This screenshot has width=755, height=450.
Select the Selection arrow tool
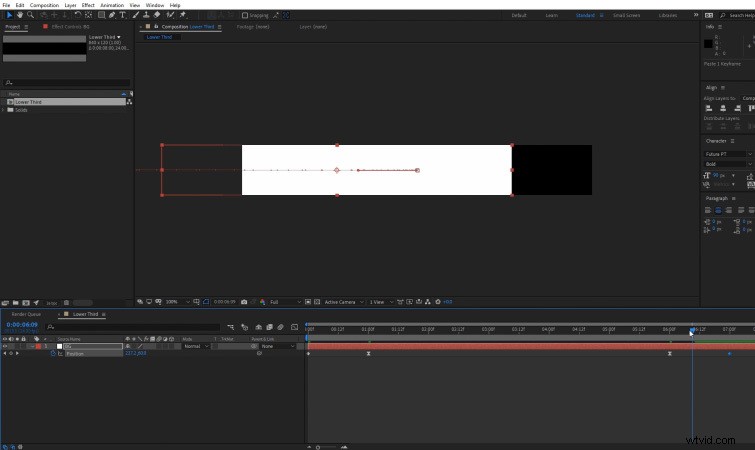pos(9,15)
